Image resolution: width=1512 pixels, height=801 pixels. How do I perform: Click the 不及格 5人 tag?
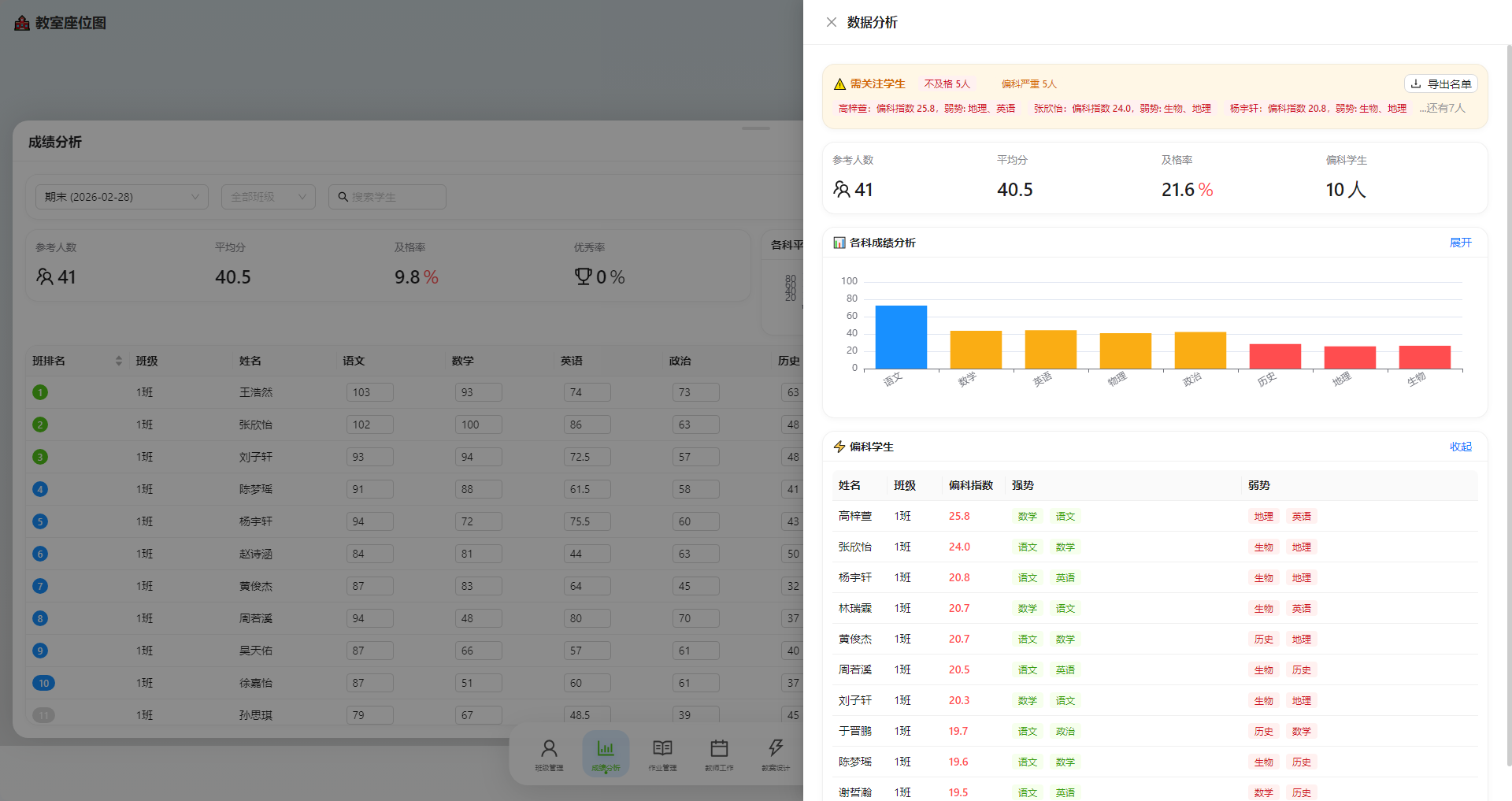(947, 84)
